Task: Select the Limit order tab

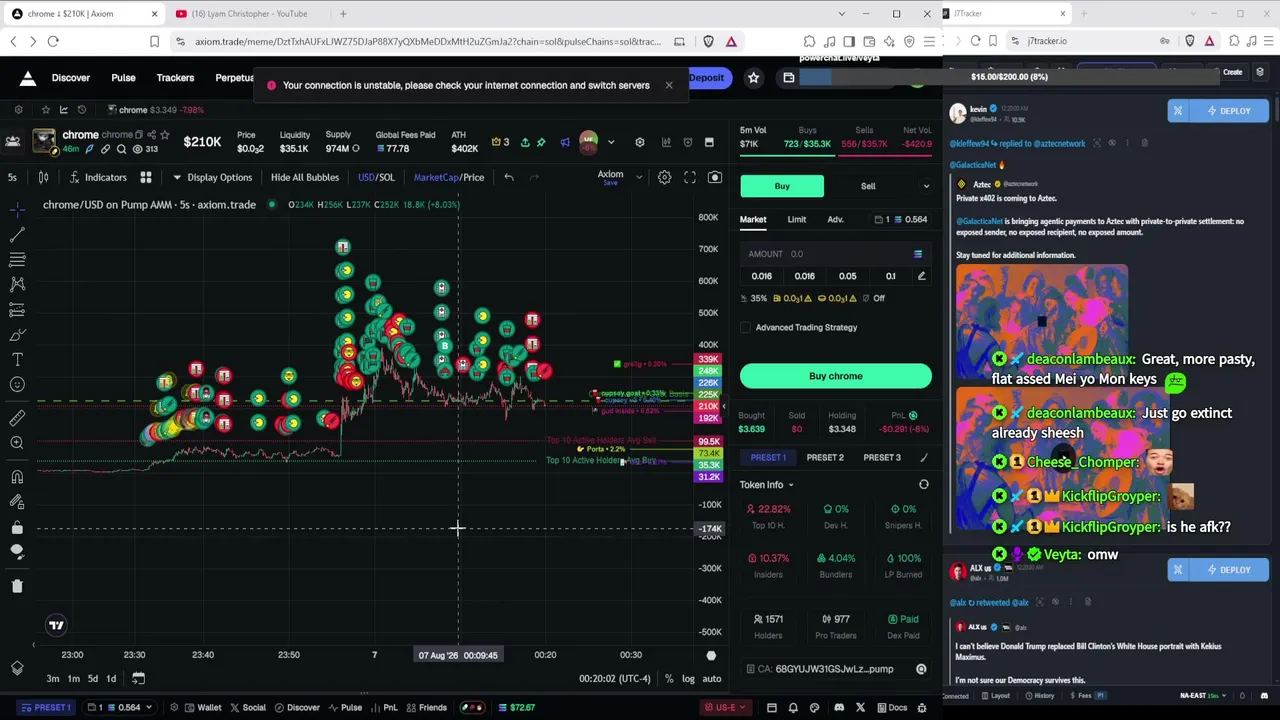Action: 797,219
